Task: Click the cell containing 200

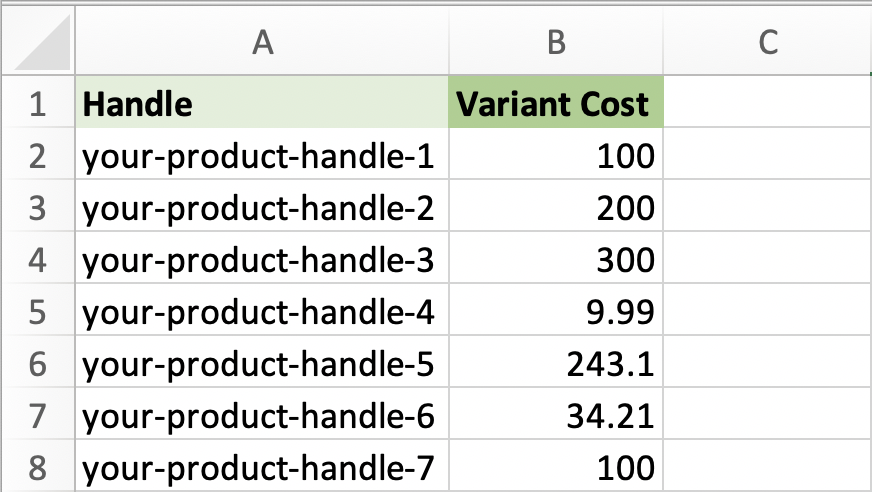Action: tap(556, 206)
